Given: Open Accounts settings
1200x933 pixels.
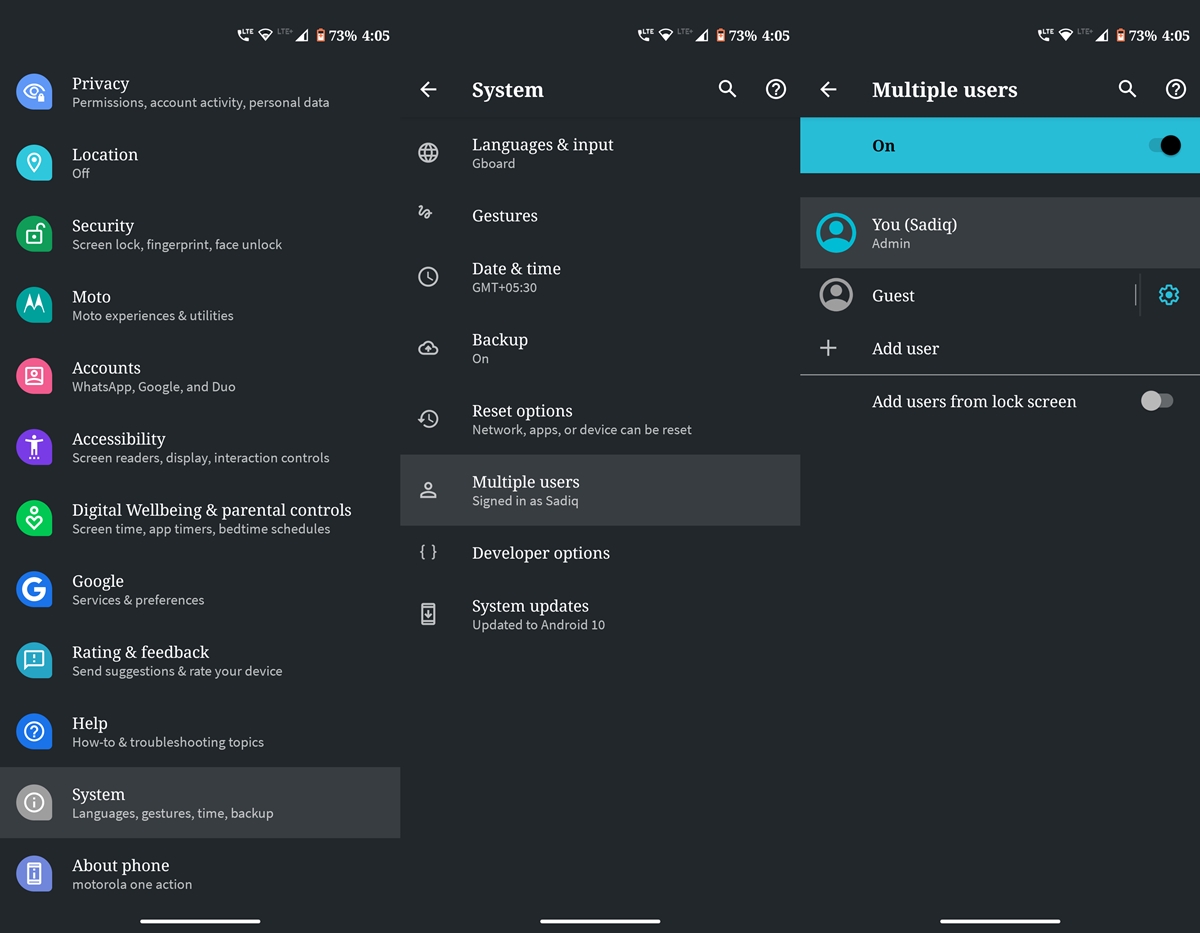Looking at the screenshot, I should (x=200, y=376).
